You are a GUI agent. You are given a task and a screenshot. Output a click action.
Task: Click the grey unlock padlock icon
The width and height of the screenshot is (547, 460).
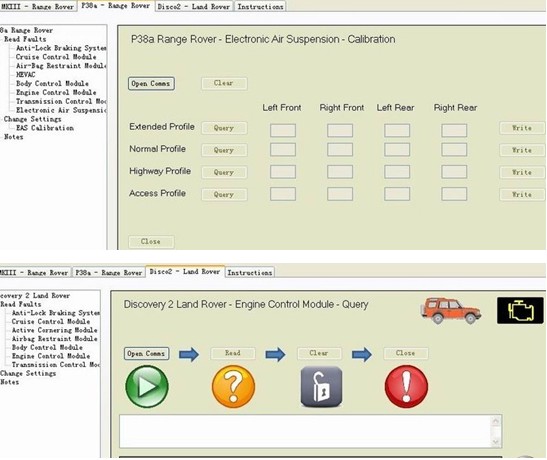pyautogui.click(x=321, y=386)
